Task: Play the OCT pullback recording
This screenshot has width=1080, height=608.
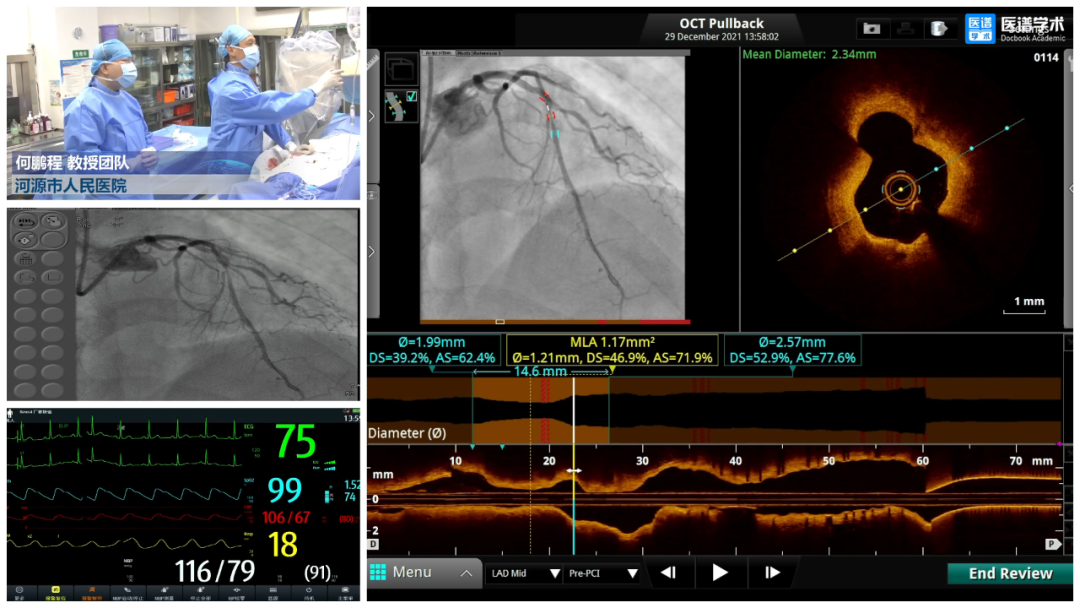Action: pyautogui.click(x=720, y=573)
